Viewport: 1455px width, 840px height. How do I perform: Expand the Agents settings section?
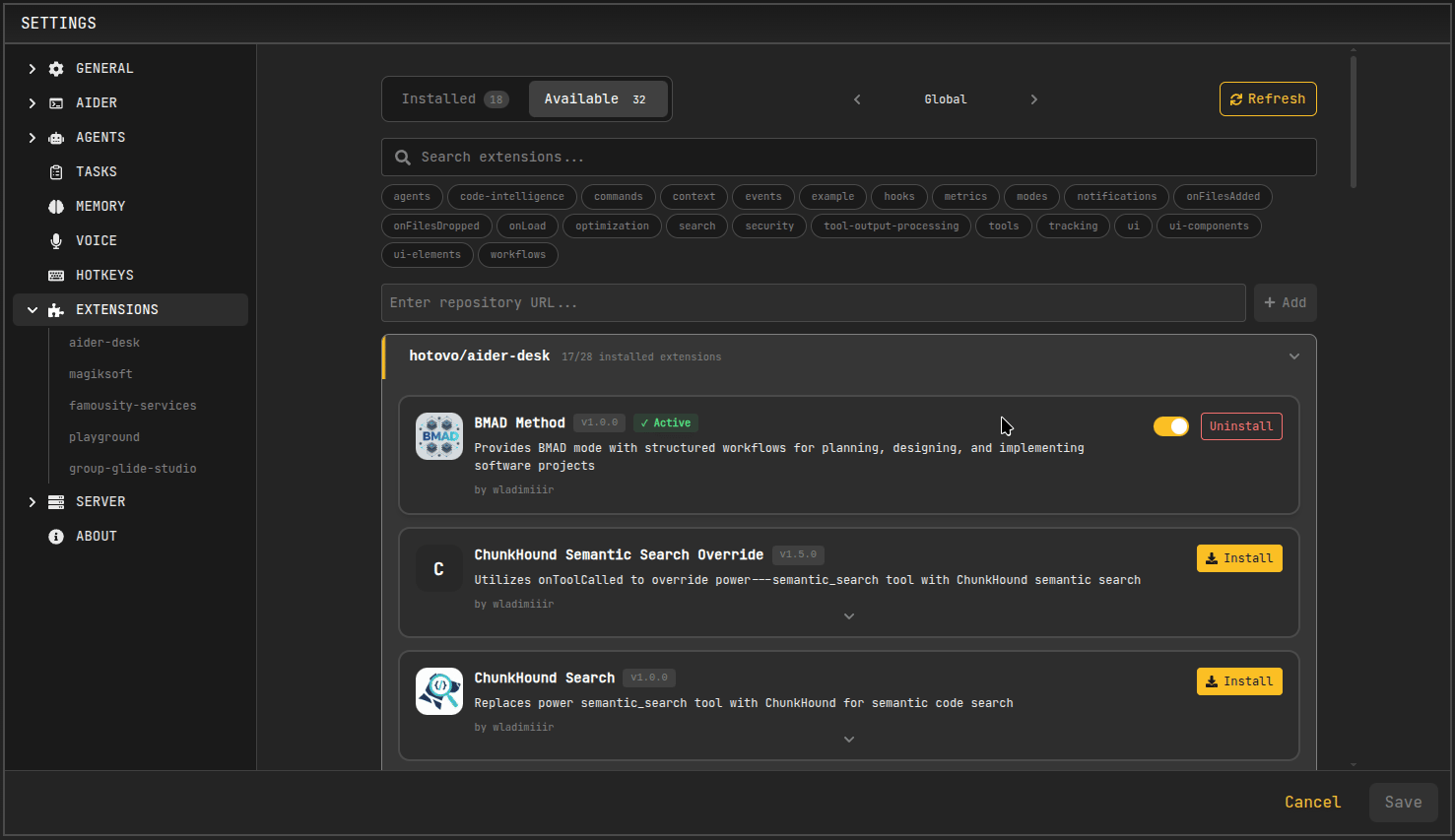click(x=33, y=138)
